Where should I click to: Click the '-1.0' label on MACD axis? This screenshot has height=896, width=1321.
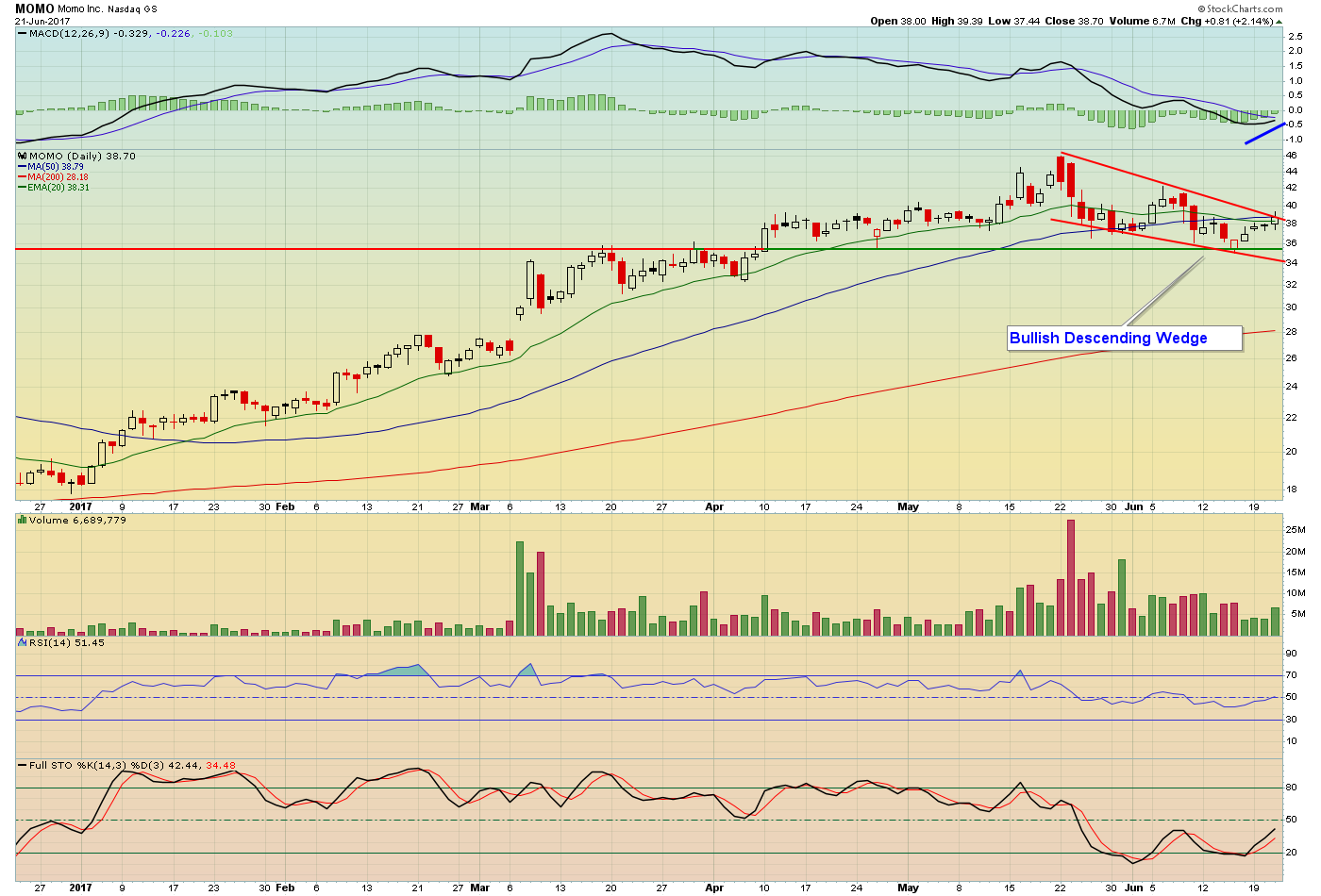point(1294,140)
